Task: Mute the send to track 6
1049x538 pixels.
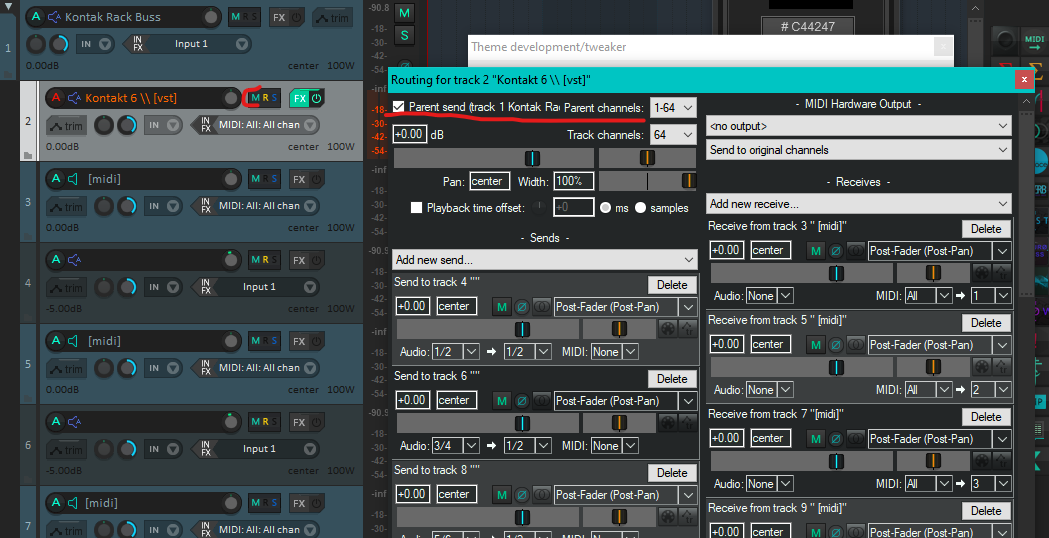Action: 501,401
